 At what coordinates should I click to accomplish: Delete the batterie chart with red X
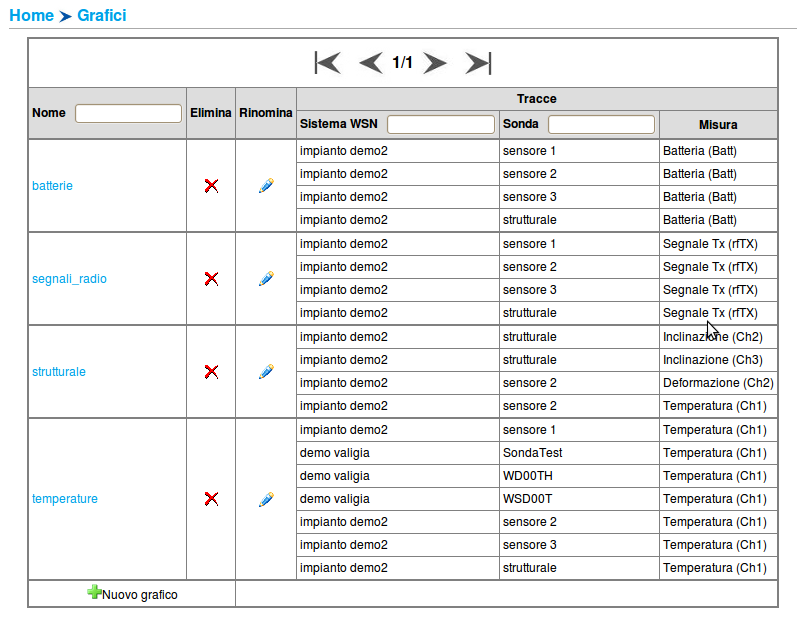click(x=211, y=186)
